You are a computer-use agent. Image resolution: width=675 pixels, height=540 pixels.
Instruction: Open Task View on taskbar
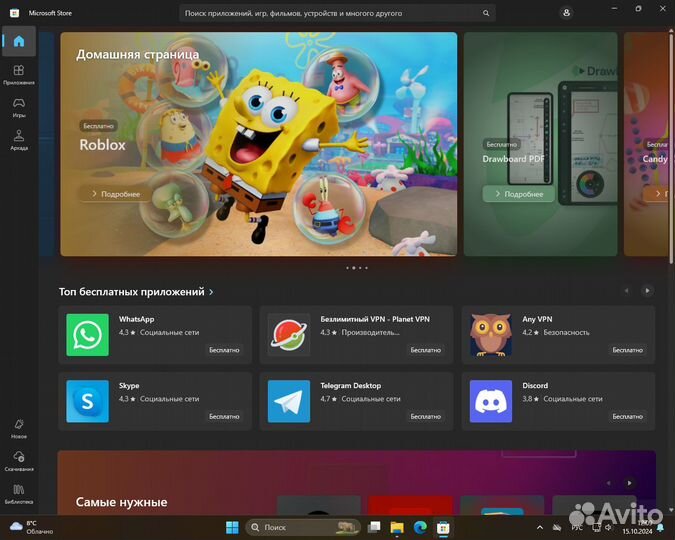coord(374,527)
